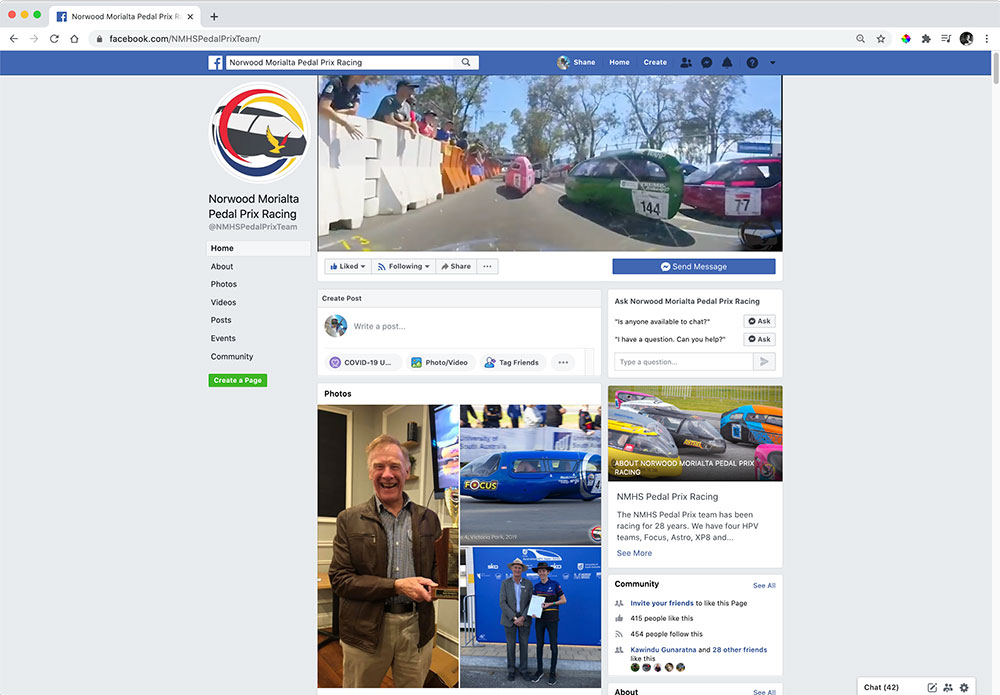
Task: Open the Friend Requests icon
Action: tap(686, 62)
